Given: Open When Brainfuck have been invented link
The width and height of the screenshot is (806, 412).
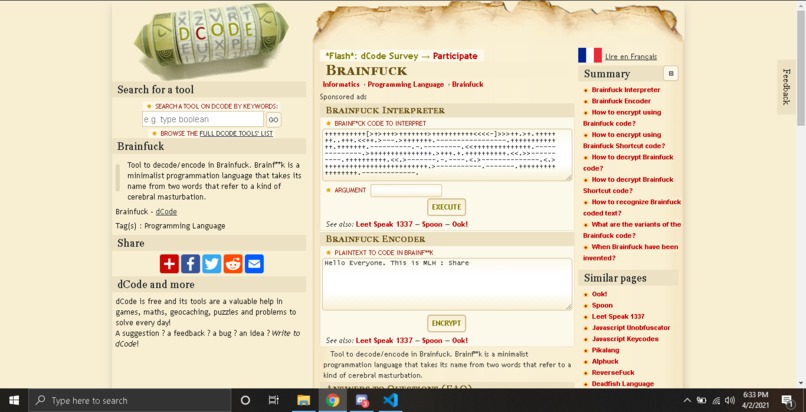Looking at the screenshot, I should point(630,252).
